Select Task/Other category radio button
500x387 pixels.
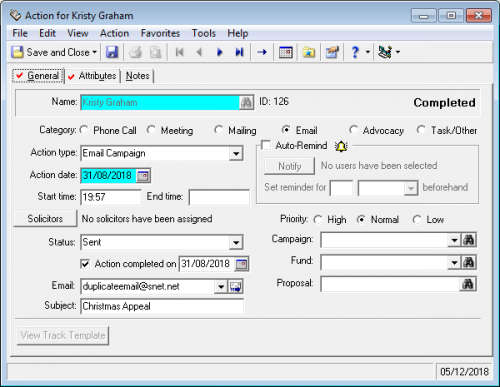pyautogui.click(x=421, y=130)
